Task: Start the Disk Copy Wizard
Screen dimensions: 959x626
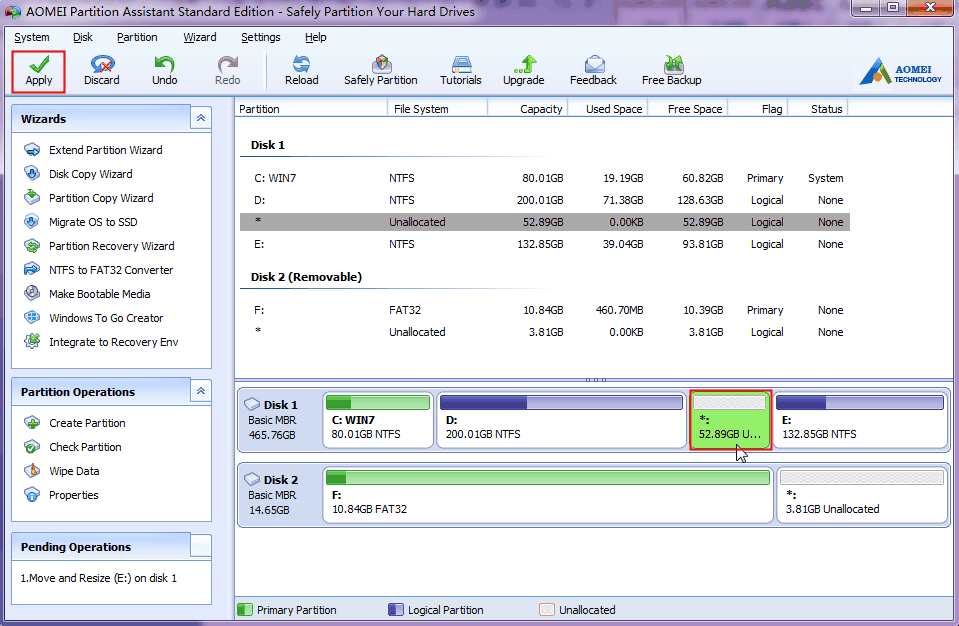Action: (91, 174)
